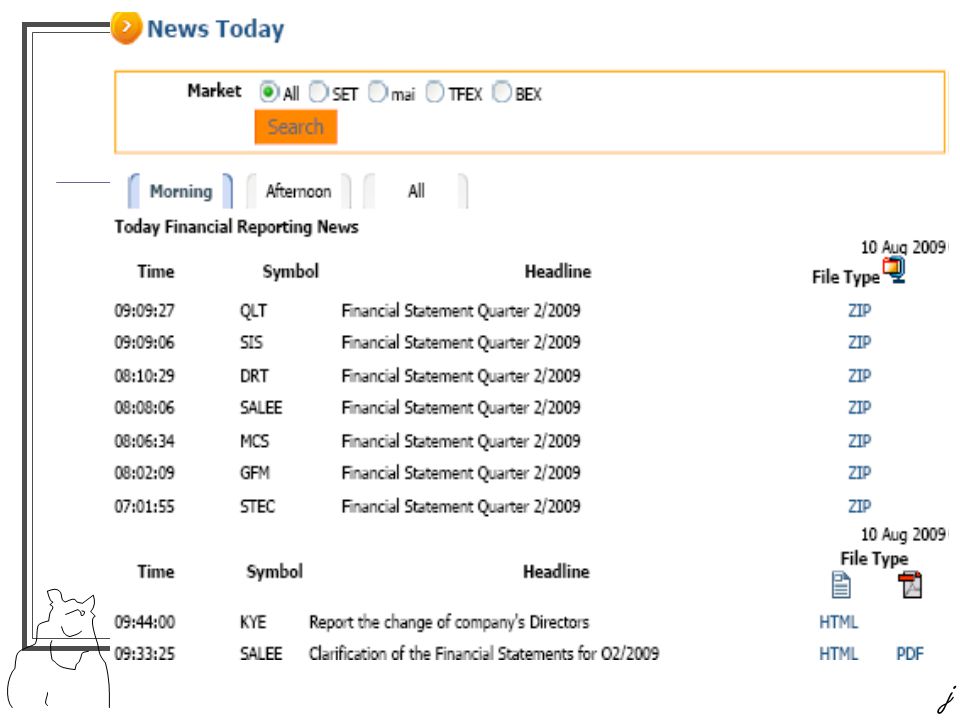Open the ZIP file for QLT

point(859,310)
